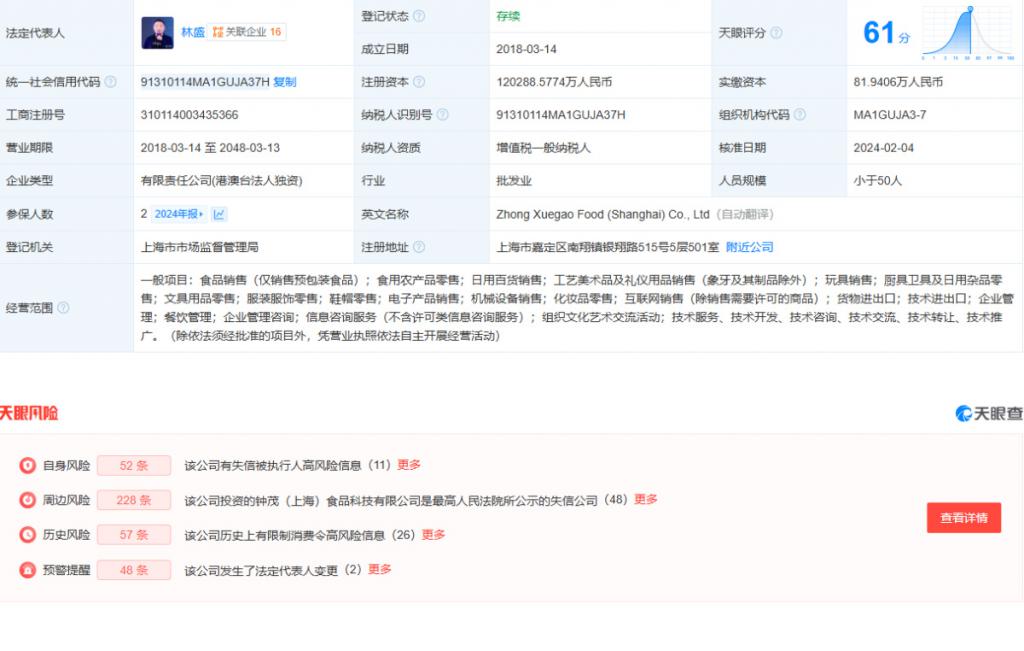
Task: Open the 附近公司 nearby companies link
Action: (x=749, y=247)
